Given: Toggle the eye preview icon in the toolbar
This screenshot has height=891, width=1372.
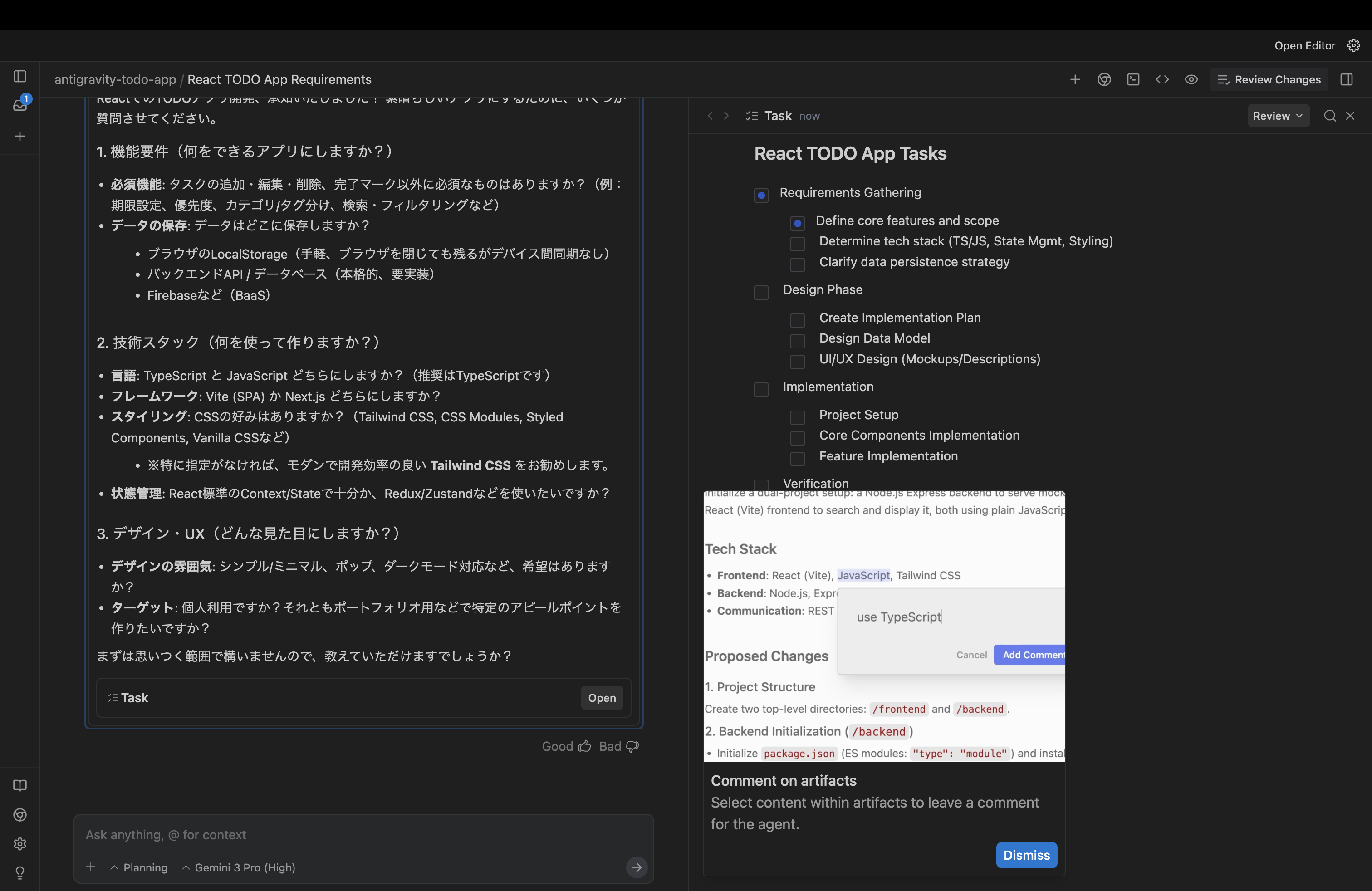Looking at the screenshot, I should tap(1191, 79).
